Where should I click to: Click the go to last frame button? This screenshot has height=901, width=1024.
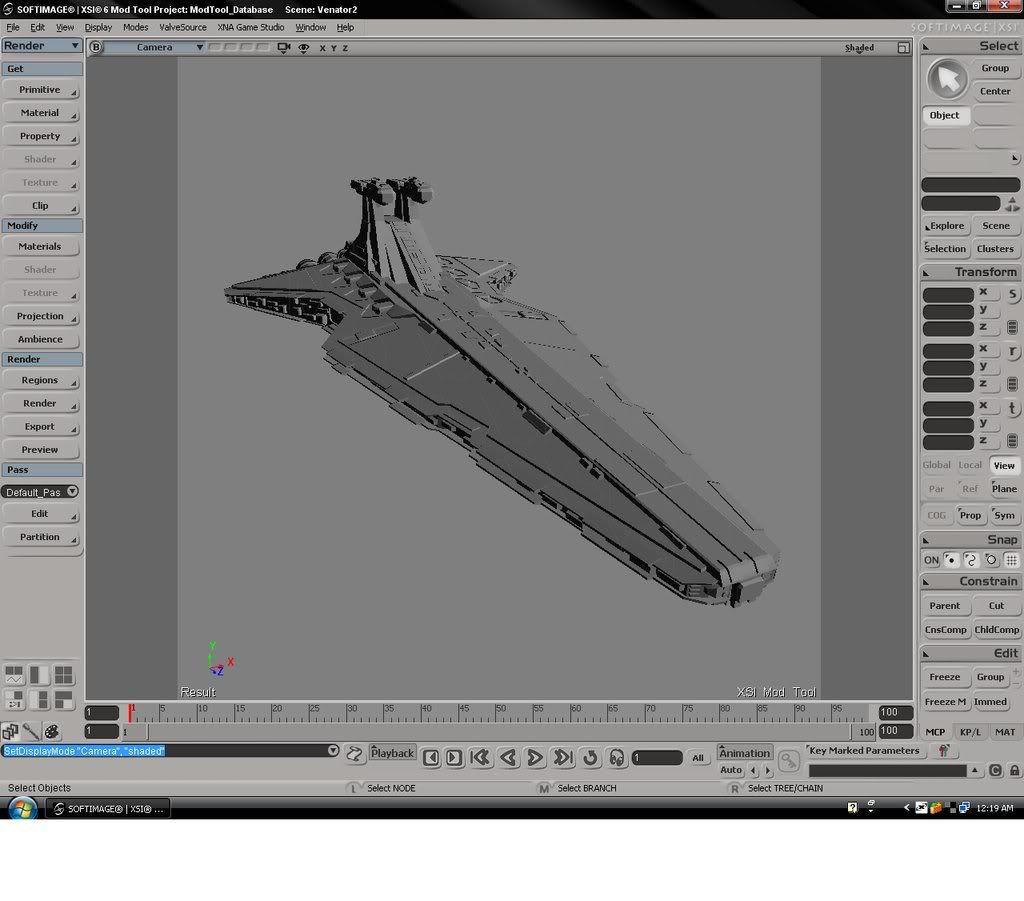coord(562,757)
